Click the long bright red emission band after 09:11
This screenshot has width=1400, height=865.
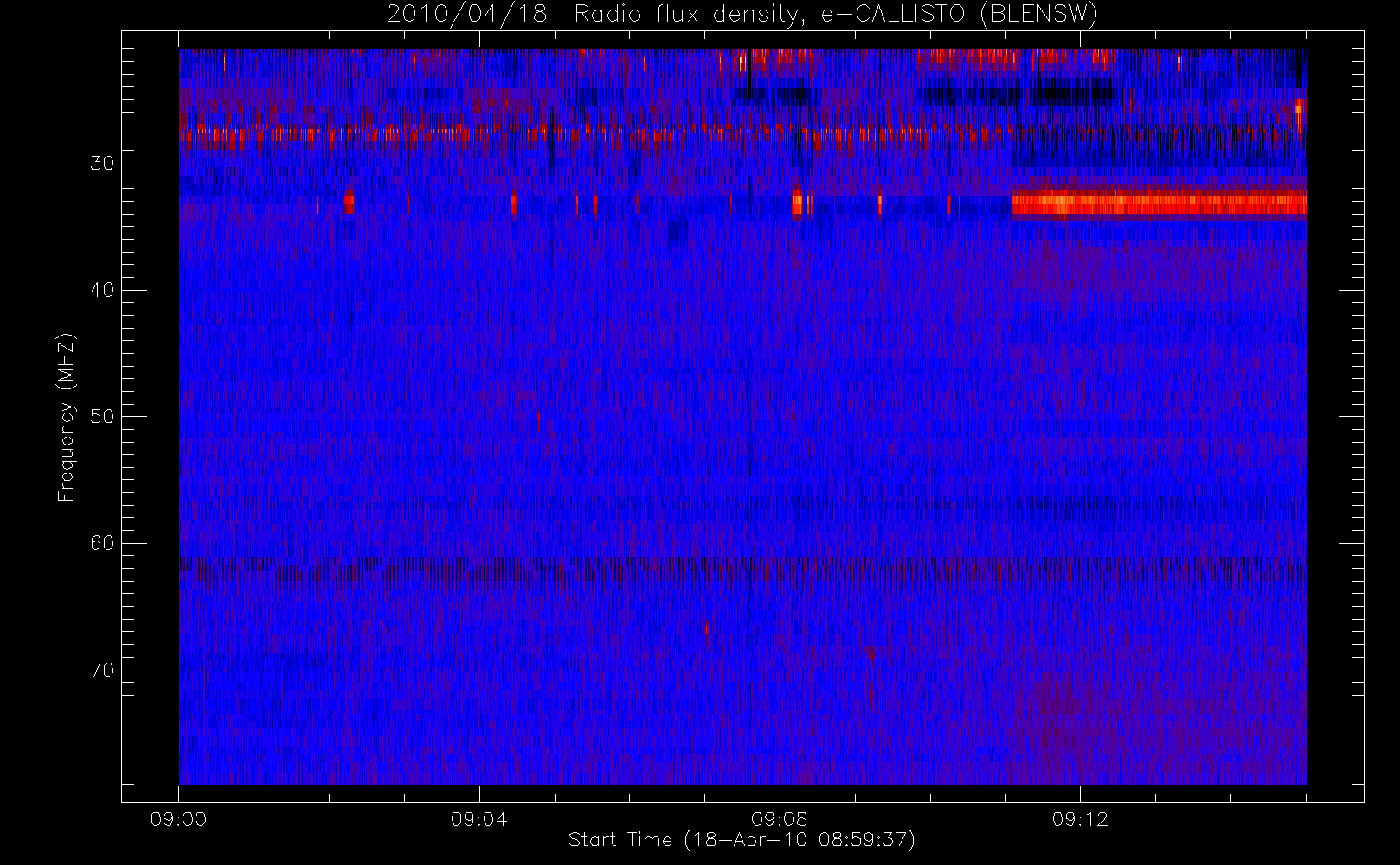click(x=1159, y=203)
